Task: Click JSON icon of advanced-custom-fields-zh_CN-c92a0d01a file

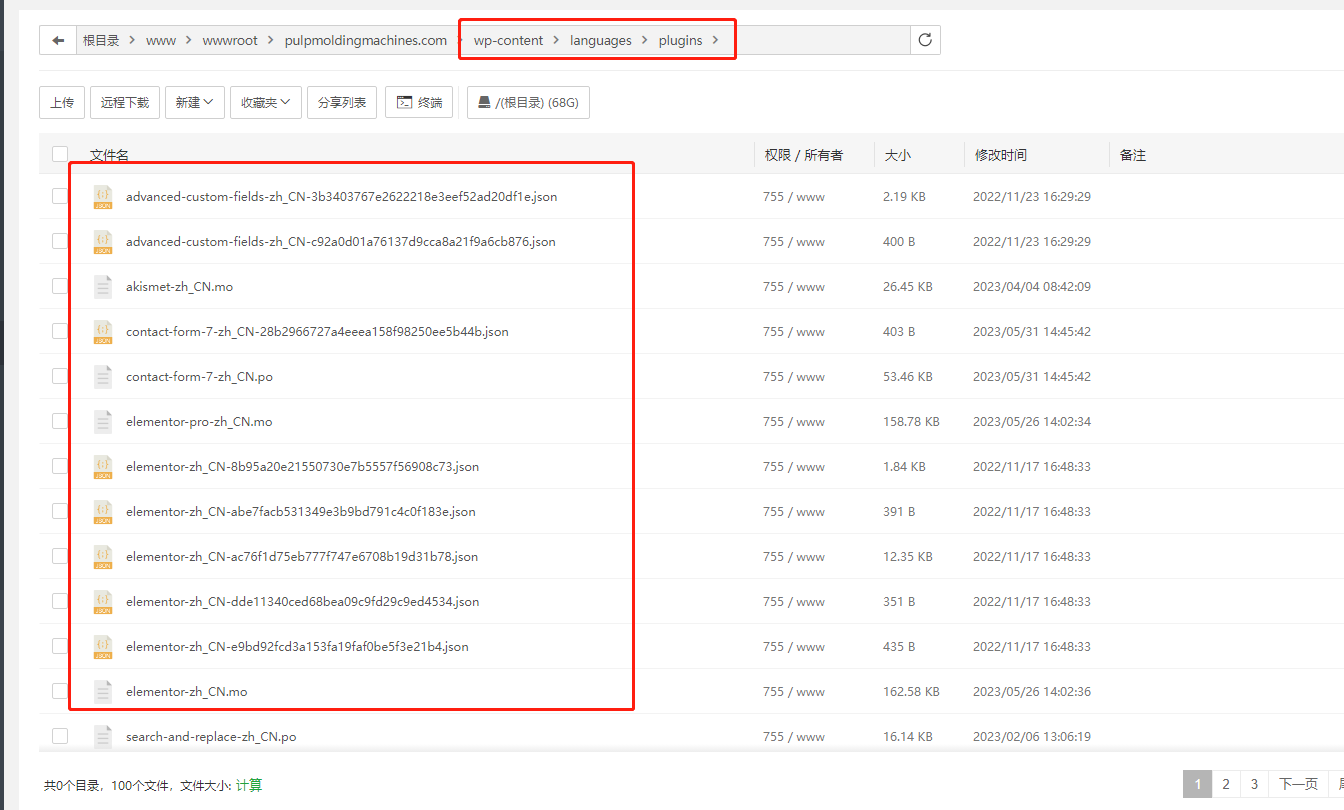Action: pos(103,242)
